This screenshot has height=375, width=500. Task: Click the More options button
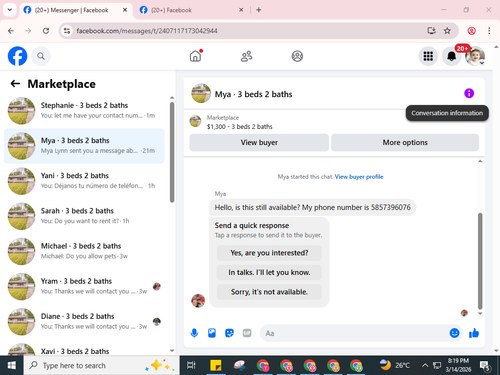click(405, 143)
